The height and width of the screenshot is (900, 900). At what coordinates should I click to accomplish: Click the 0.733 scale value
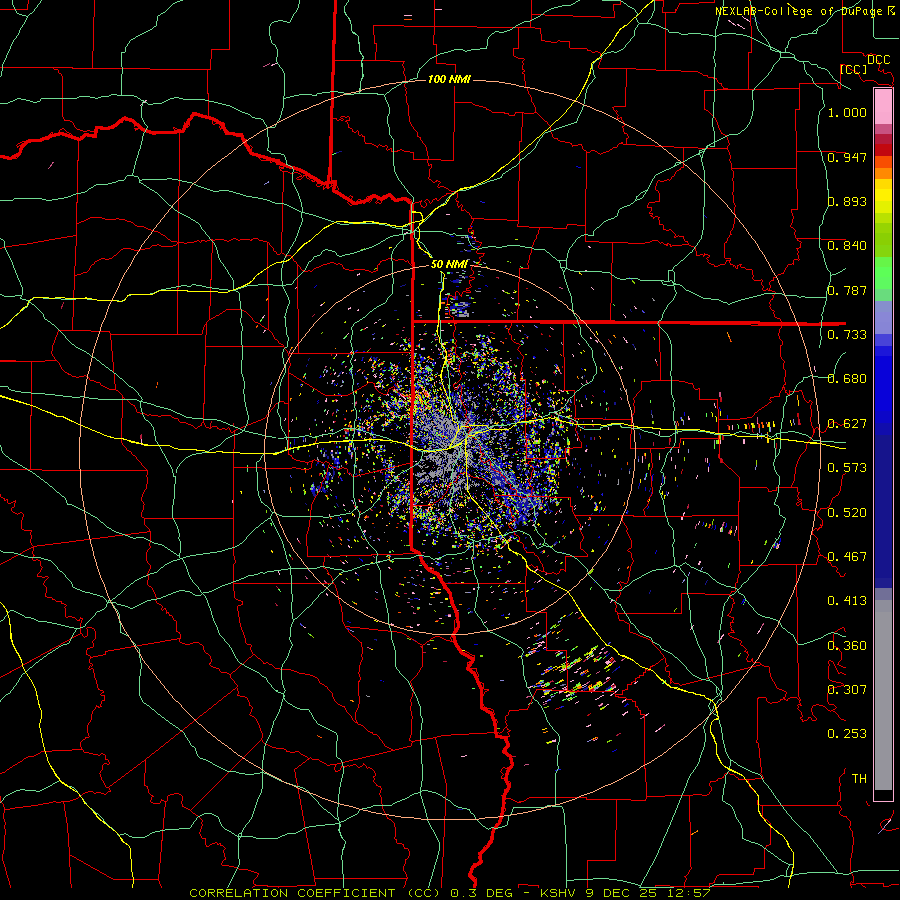click(847, 335)
